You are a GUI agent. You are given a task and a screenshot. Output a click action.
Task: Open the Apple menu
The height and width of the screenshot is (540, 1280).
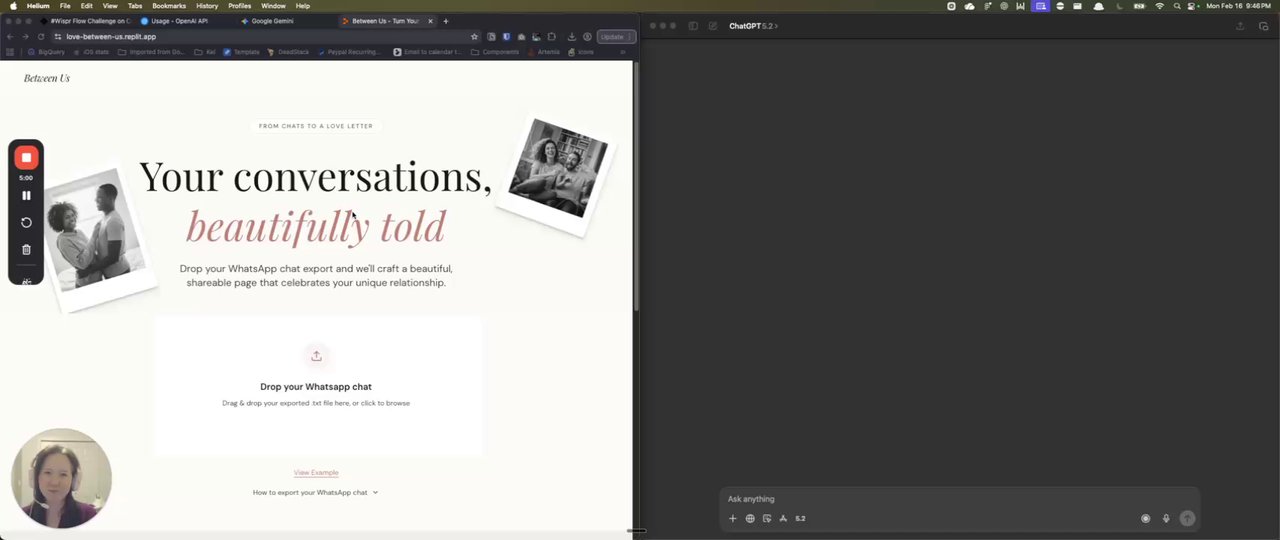pyautogui.click(x=12, y=6)
